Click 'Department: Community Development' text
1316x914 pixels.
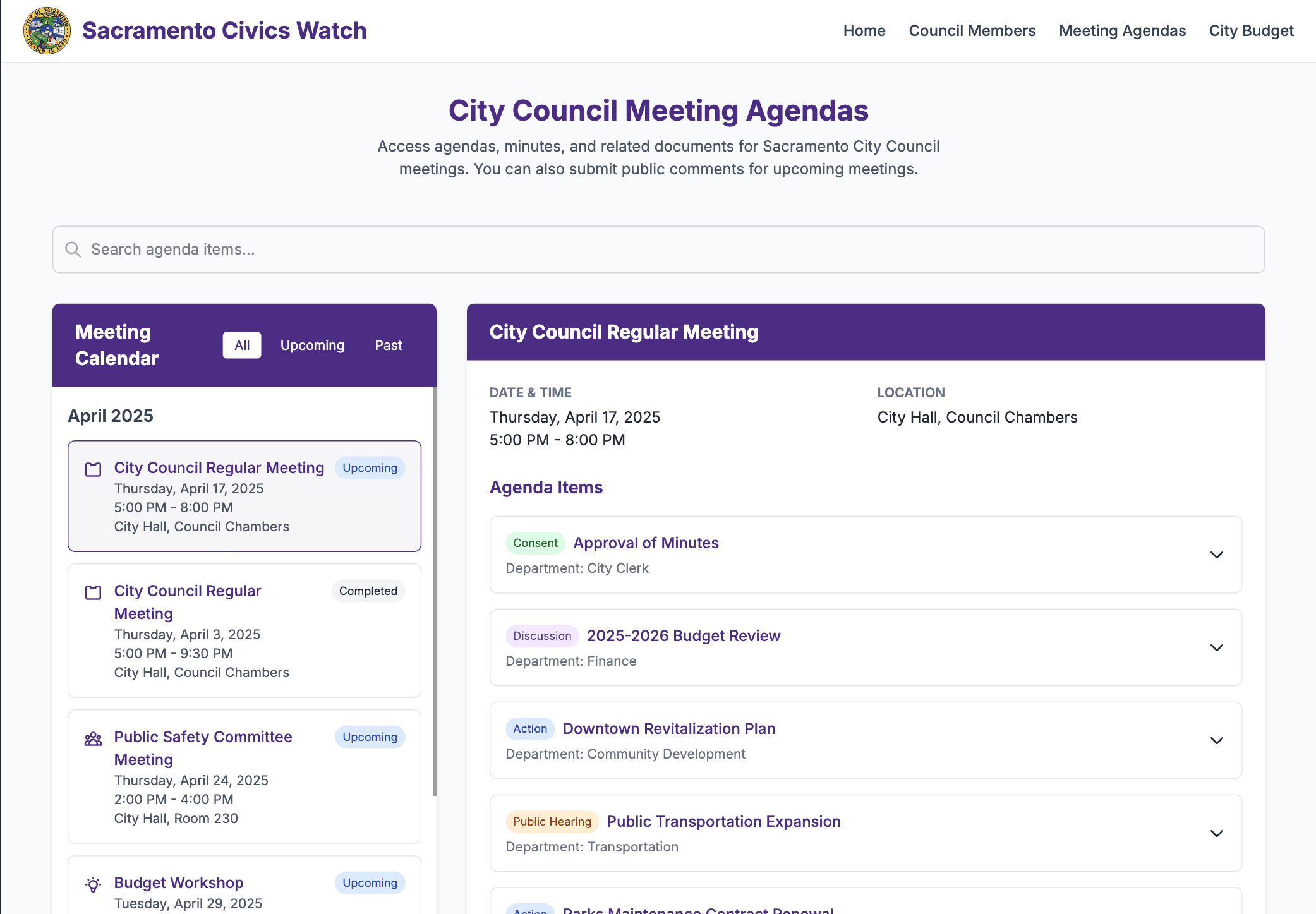click(x=625, y=754)
